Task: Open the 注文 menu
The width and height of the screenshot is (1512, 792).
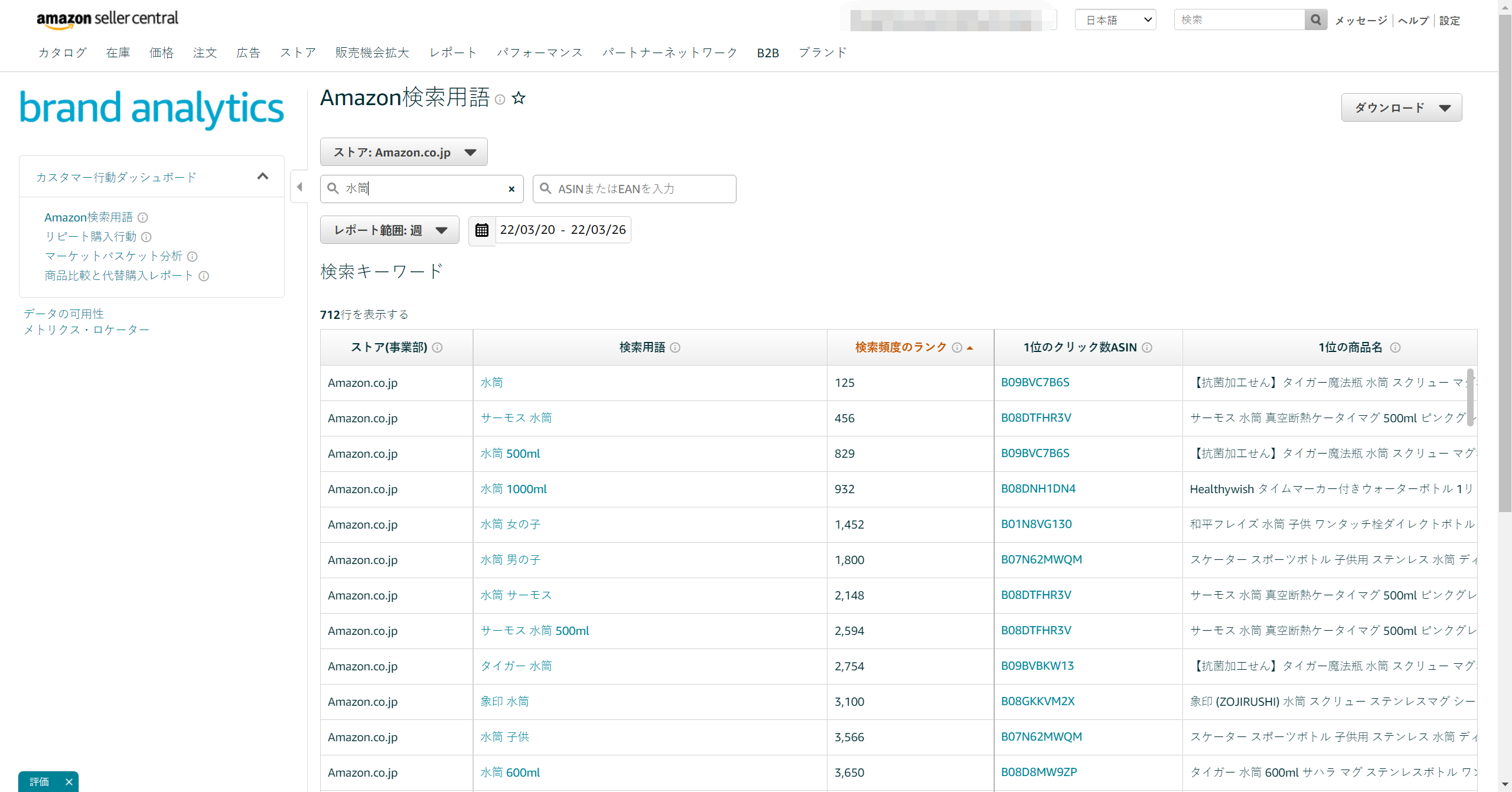Action: pos(205,53)
